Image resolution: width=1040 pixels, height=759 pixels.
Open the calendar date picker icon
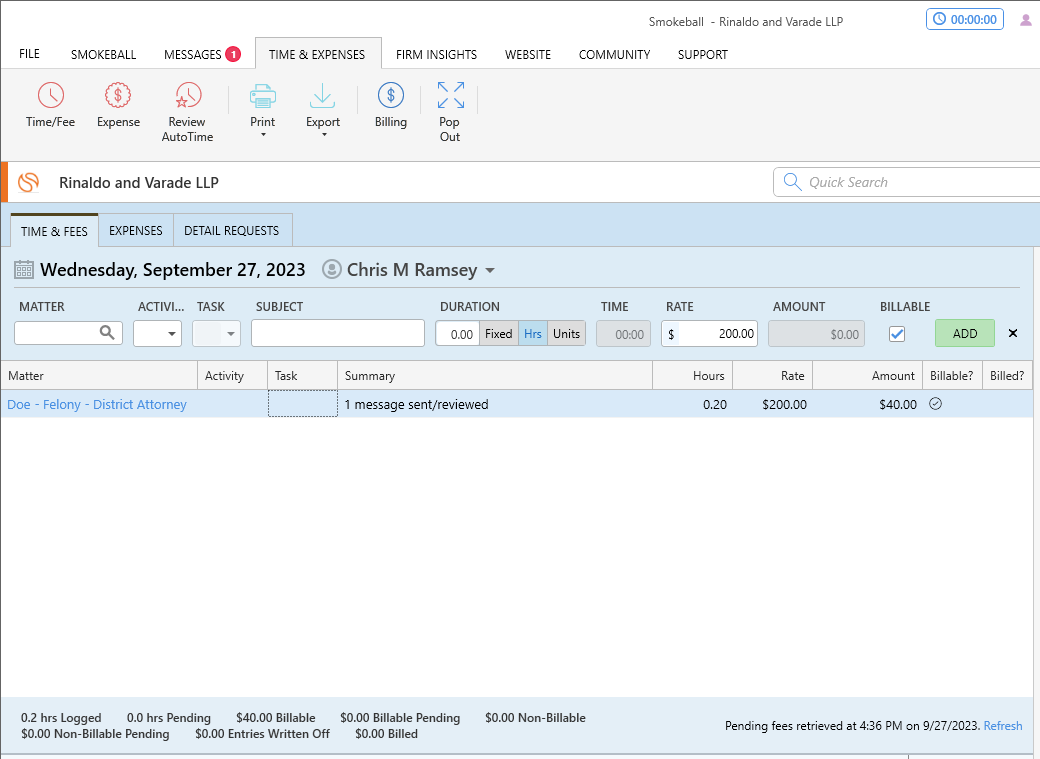24,270
